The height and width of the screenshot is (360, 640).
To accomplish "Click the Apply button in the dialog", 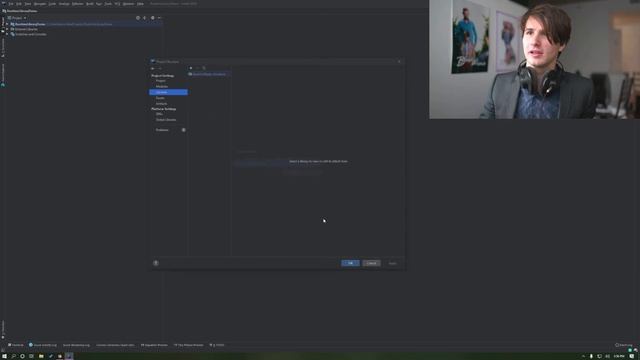I will [392, 263].
